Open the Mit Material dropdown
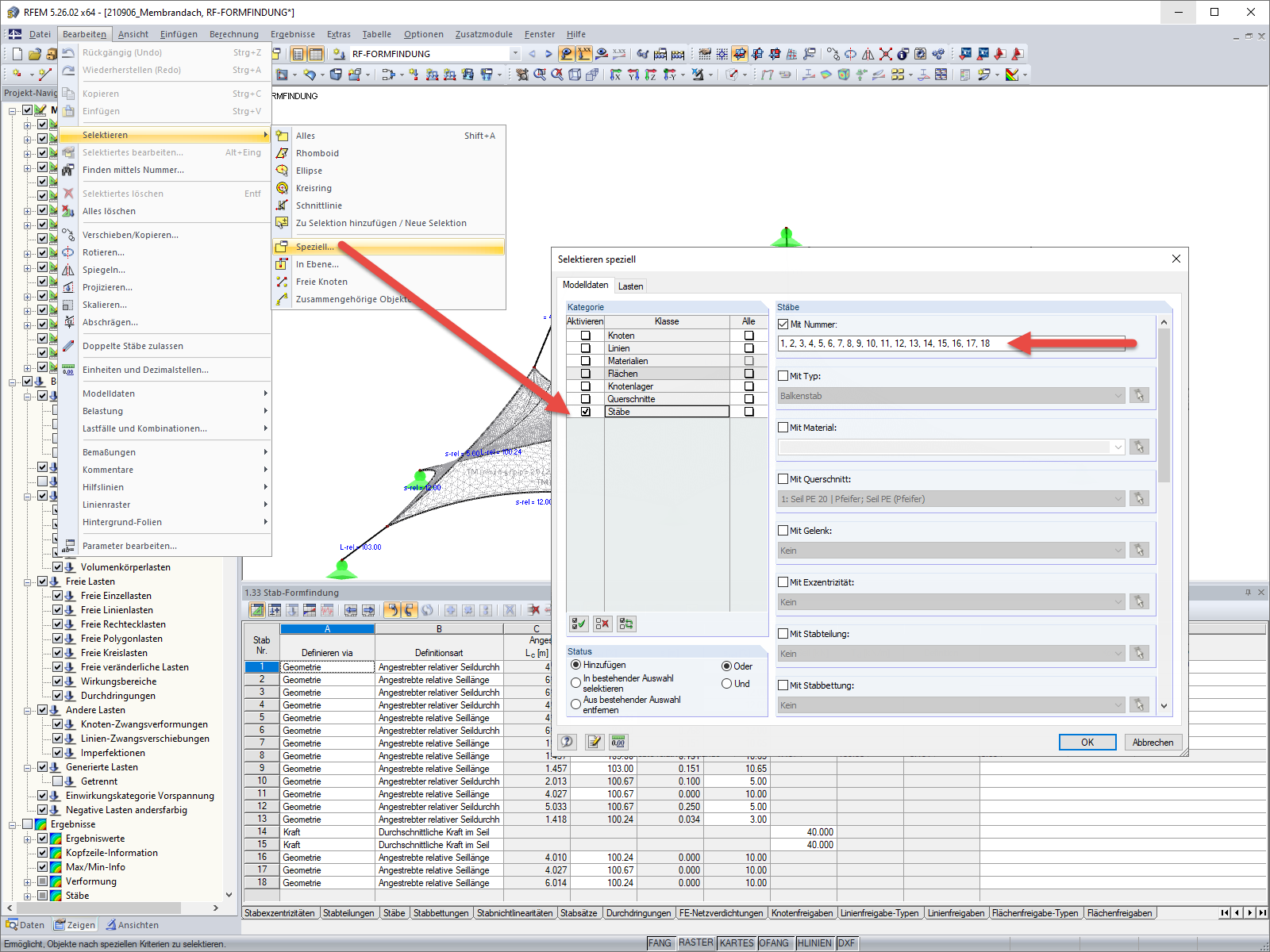The image size is (1270, 952). 1118,447
